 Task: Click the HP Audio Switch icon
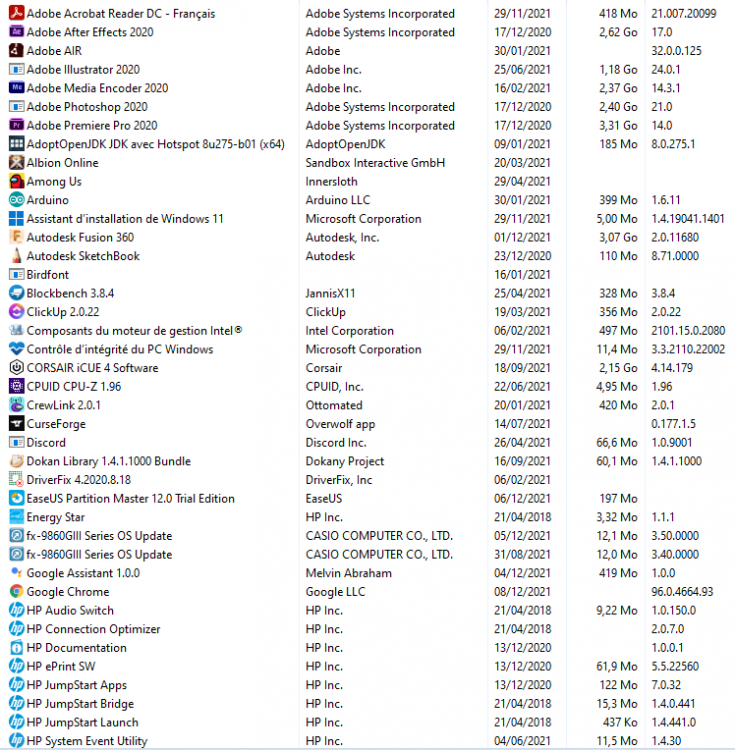click(16, 610)
